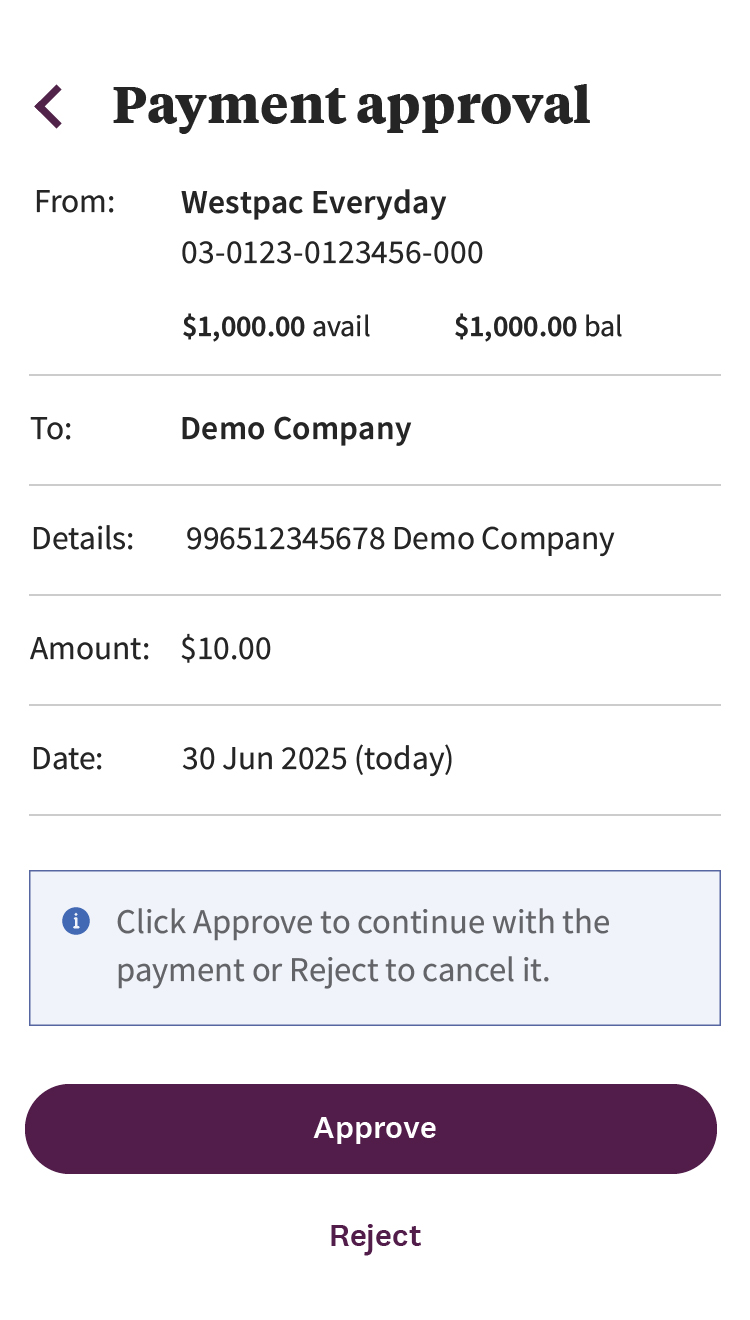Click the To: label
The width and height of the screenshot is (750, 1320).
point(52,429)
